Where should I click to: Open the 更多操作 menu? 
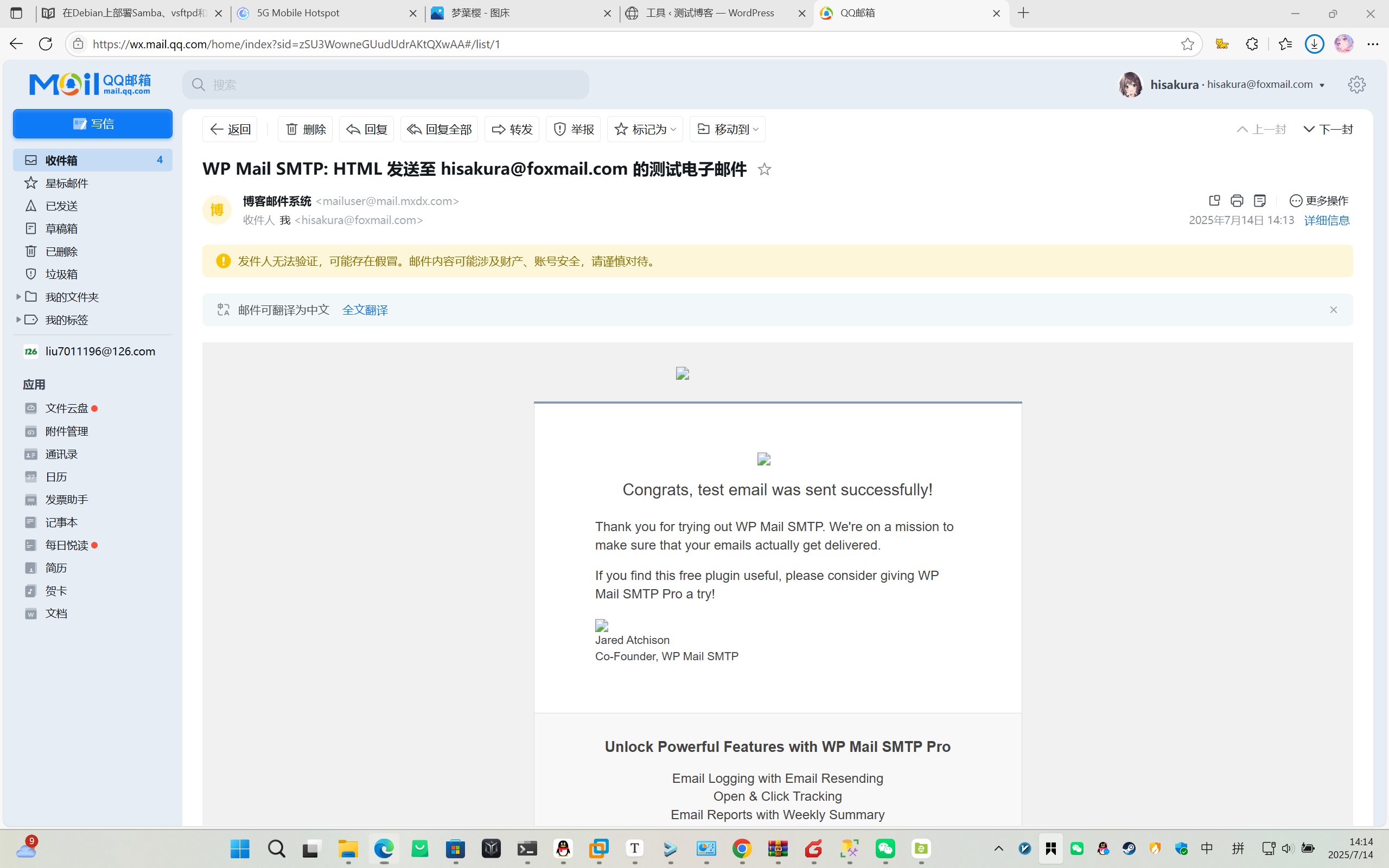(x=1319, y=200)
